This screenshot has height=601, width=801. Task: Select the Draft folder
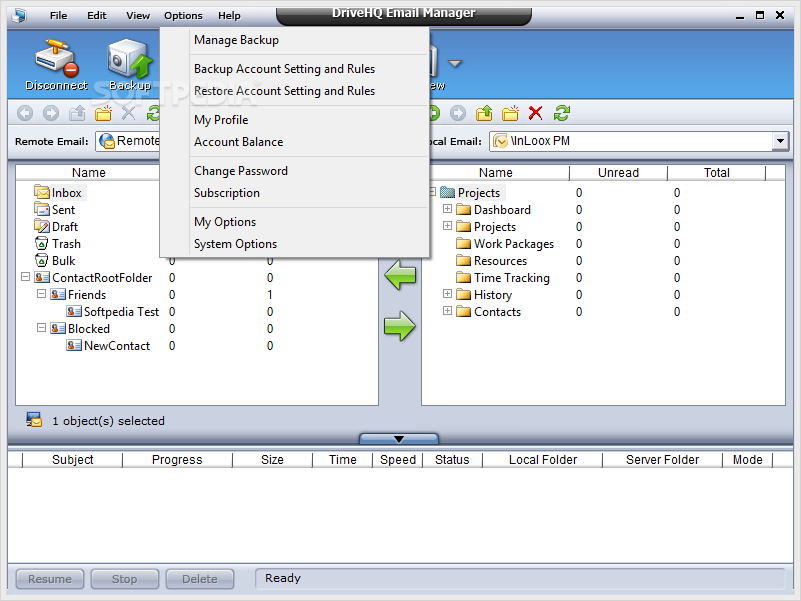(x=65, y=226)
